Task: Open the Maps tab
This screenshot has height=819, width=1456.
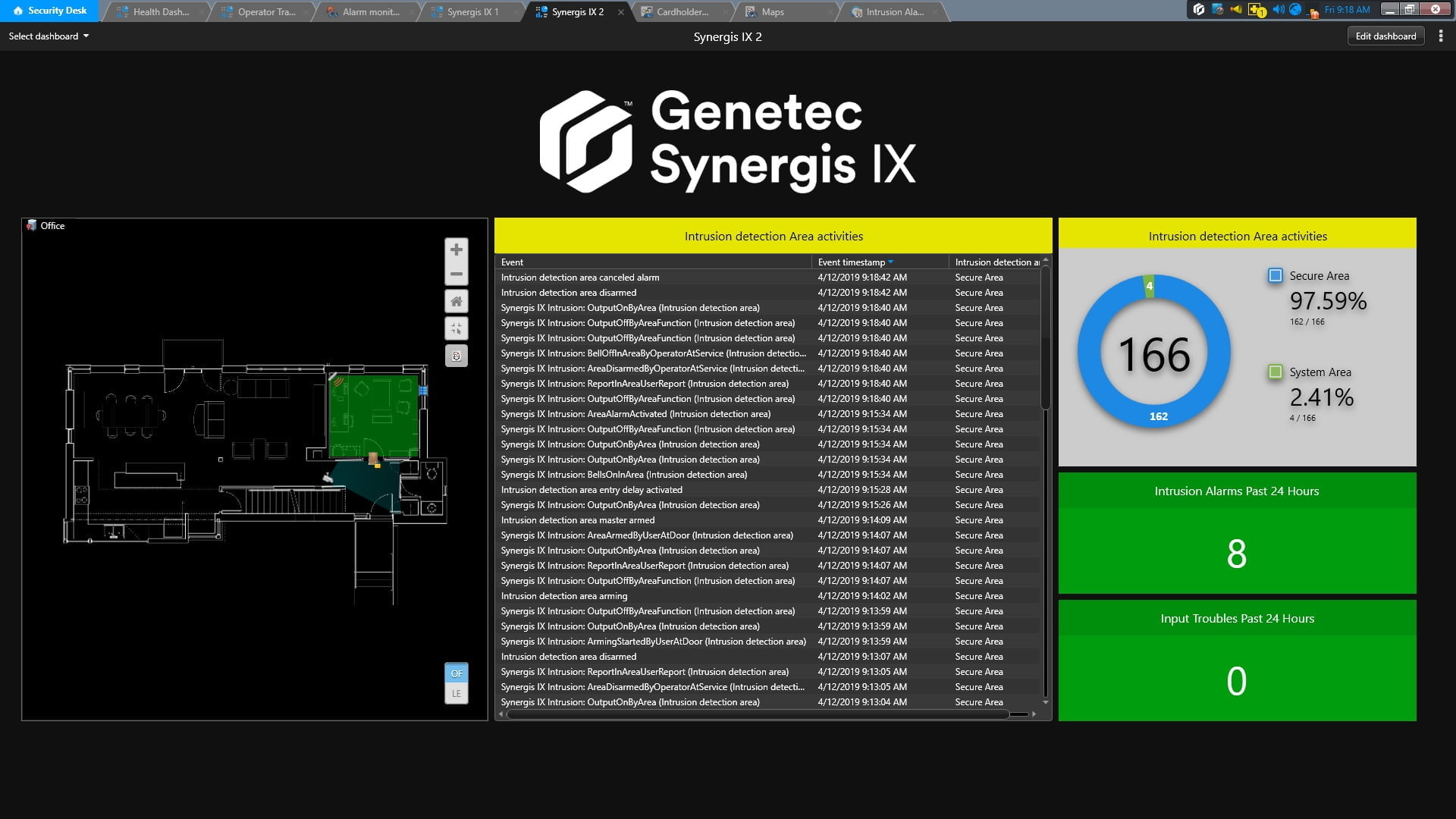Action: point(775,12)
